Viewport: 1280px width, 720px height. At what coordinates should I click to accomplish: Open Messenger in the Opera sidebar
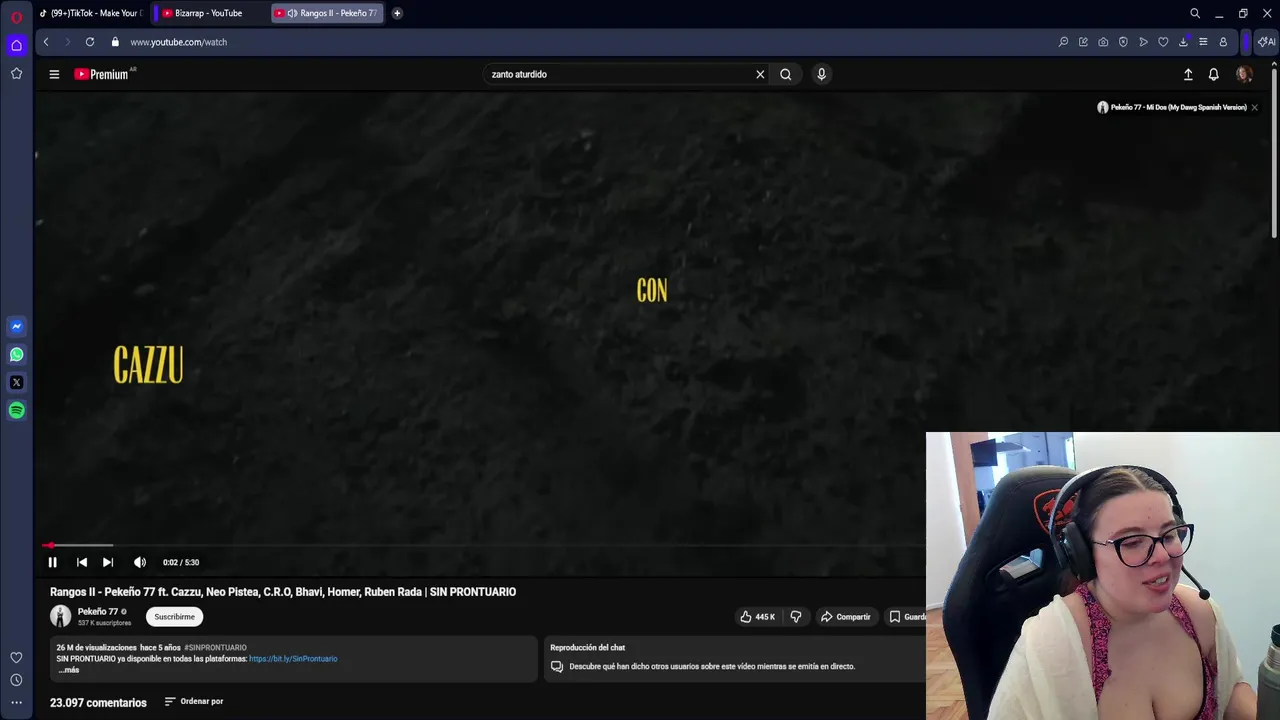(16, 326)
